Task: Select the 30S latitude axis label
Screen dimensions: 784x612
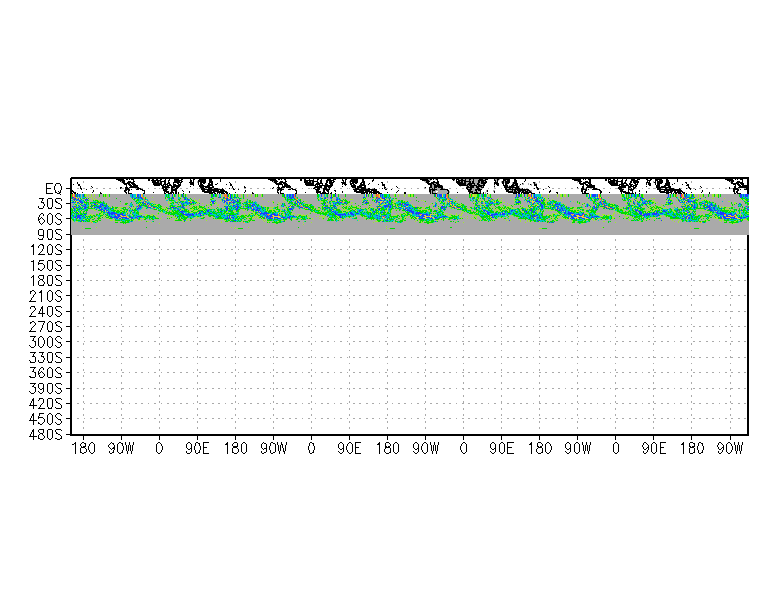Action: (50, 204)
